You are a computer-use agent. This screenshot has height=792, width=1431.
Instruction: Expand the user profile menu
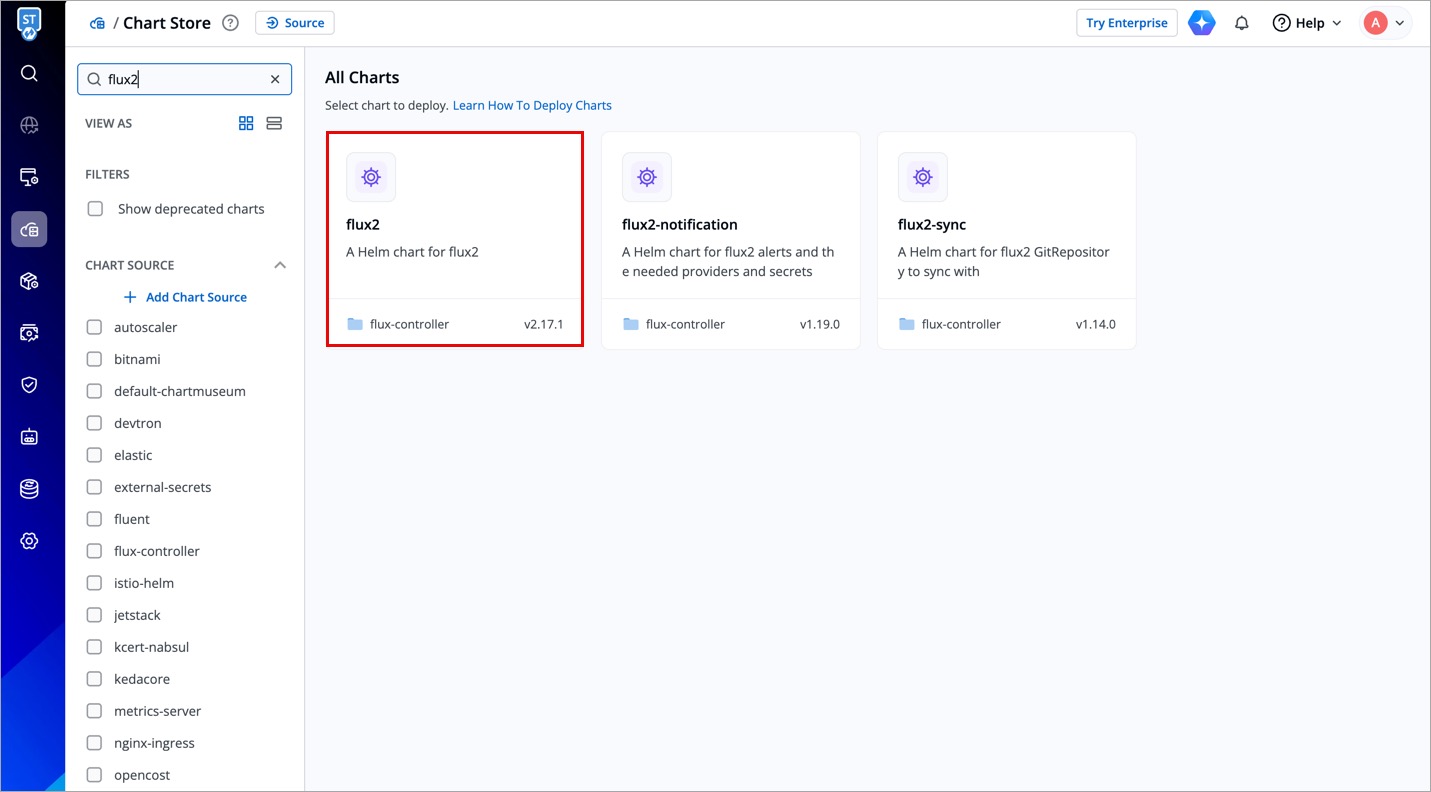[x=1385, y=23]
